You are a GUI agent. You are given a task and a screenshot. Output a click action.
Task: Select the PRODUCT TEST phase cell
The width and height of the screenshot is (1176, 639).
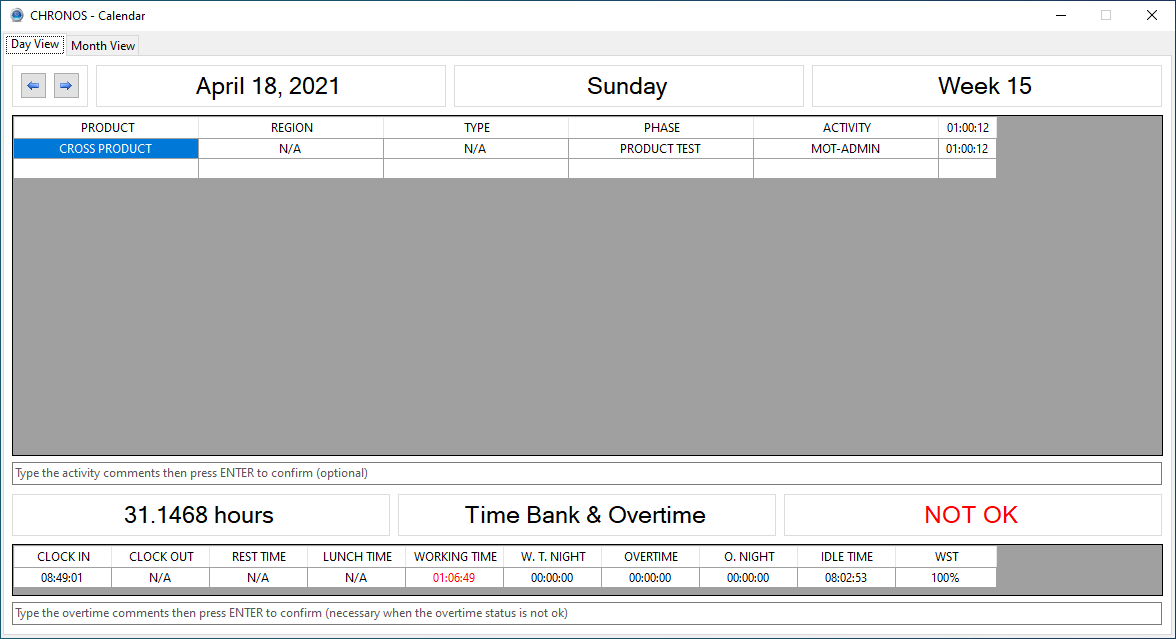[661, 148]
